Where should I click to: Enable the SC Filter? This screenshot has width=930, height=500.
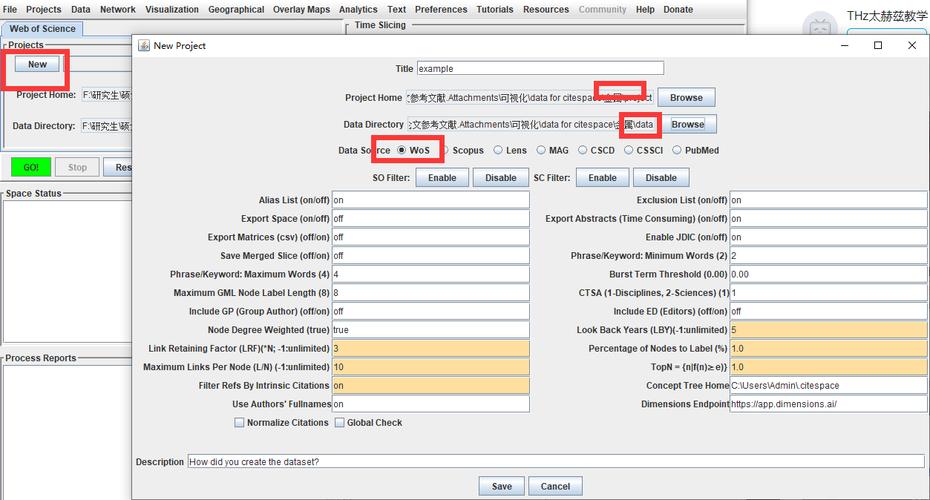(x=602, y=177)
